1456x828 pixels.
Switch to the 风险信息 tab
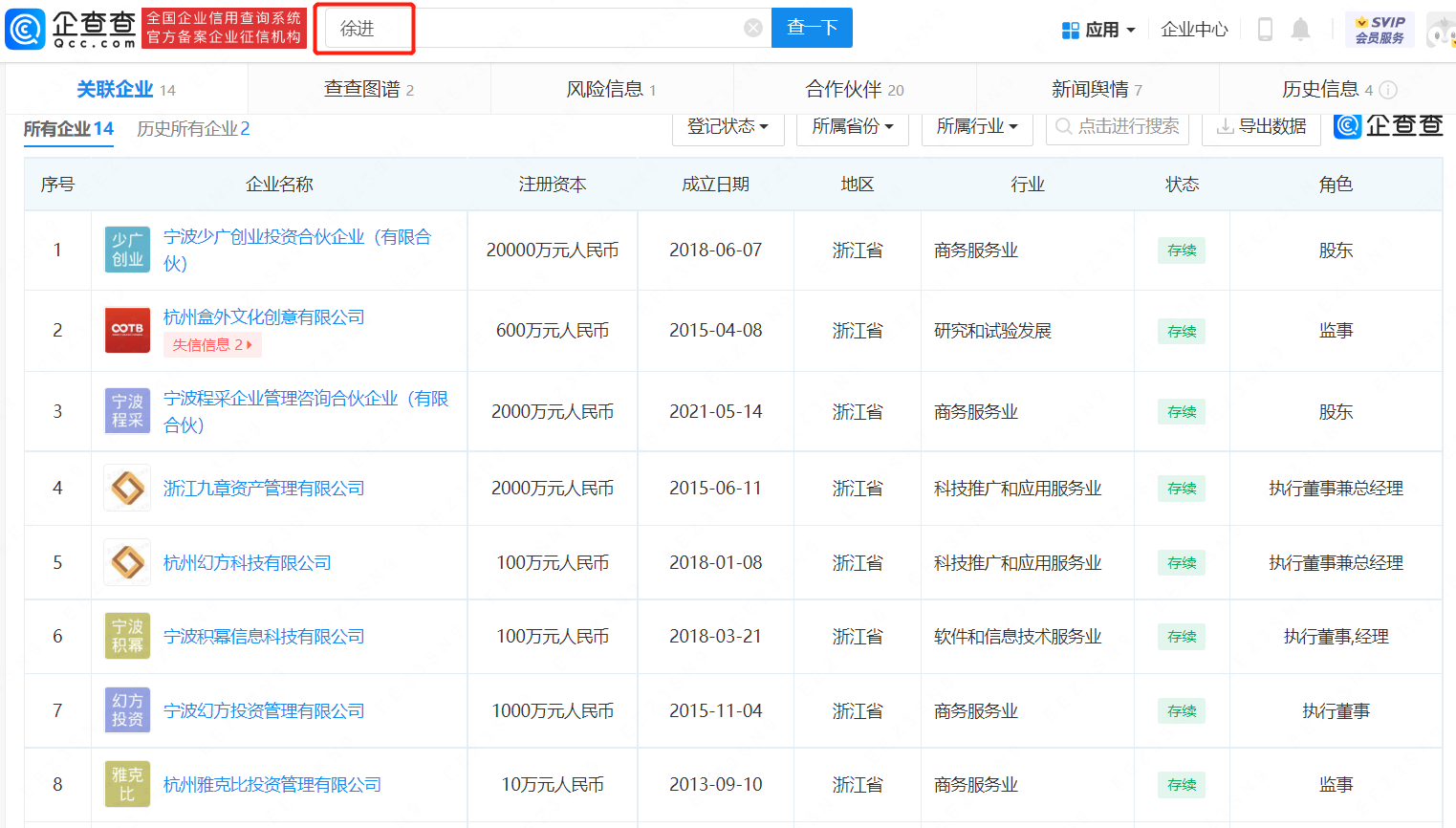(612, 90)
